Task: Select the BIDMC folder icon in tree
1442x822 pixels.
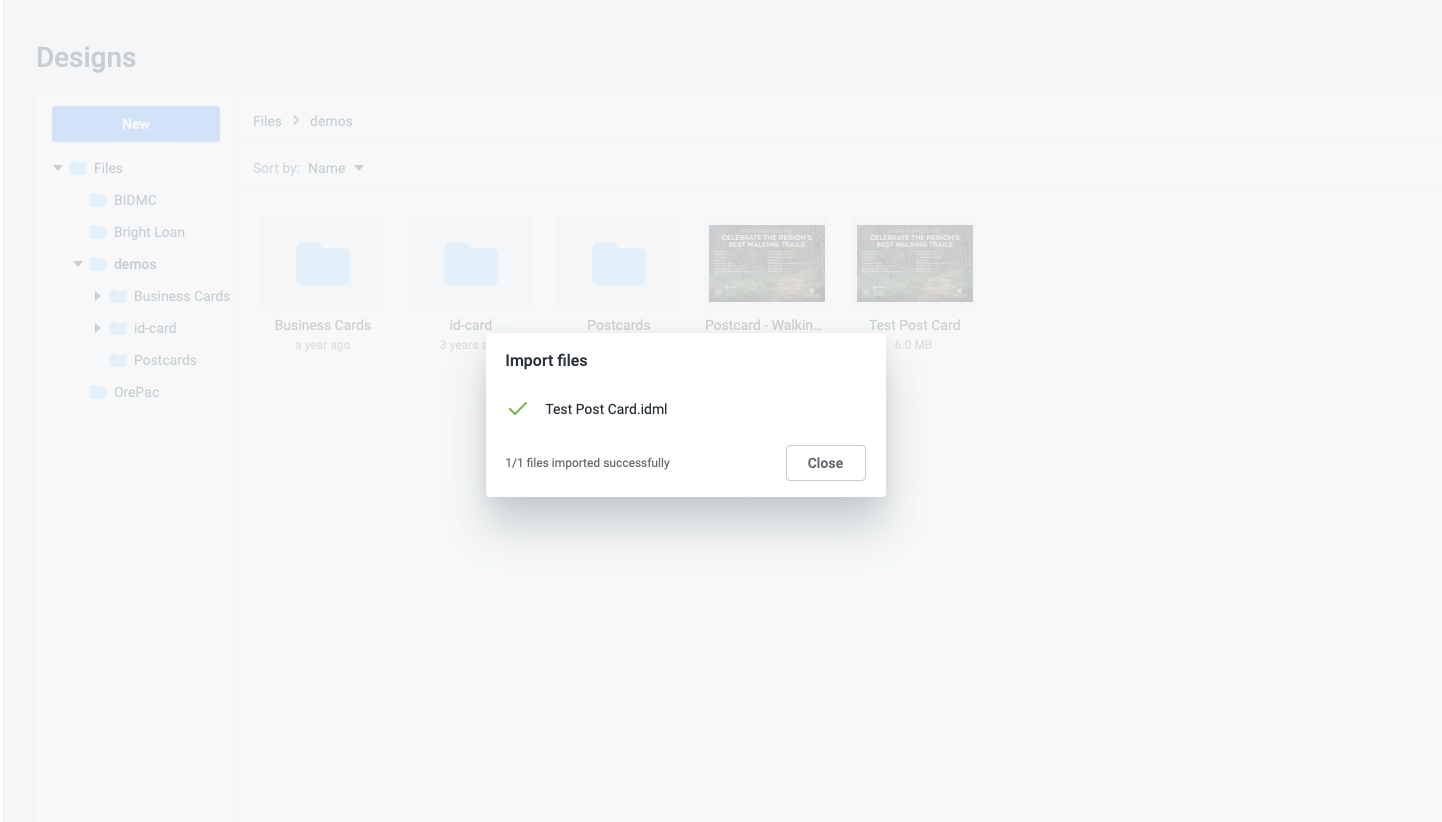Action: 98,200
